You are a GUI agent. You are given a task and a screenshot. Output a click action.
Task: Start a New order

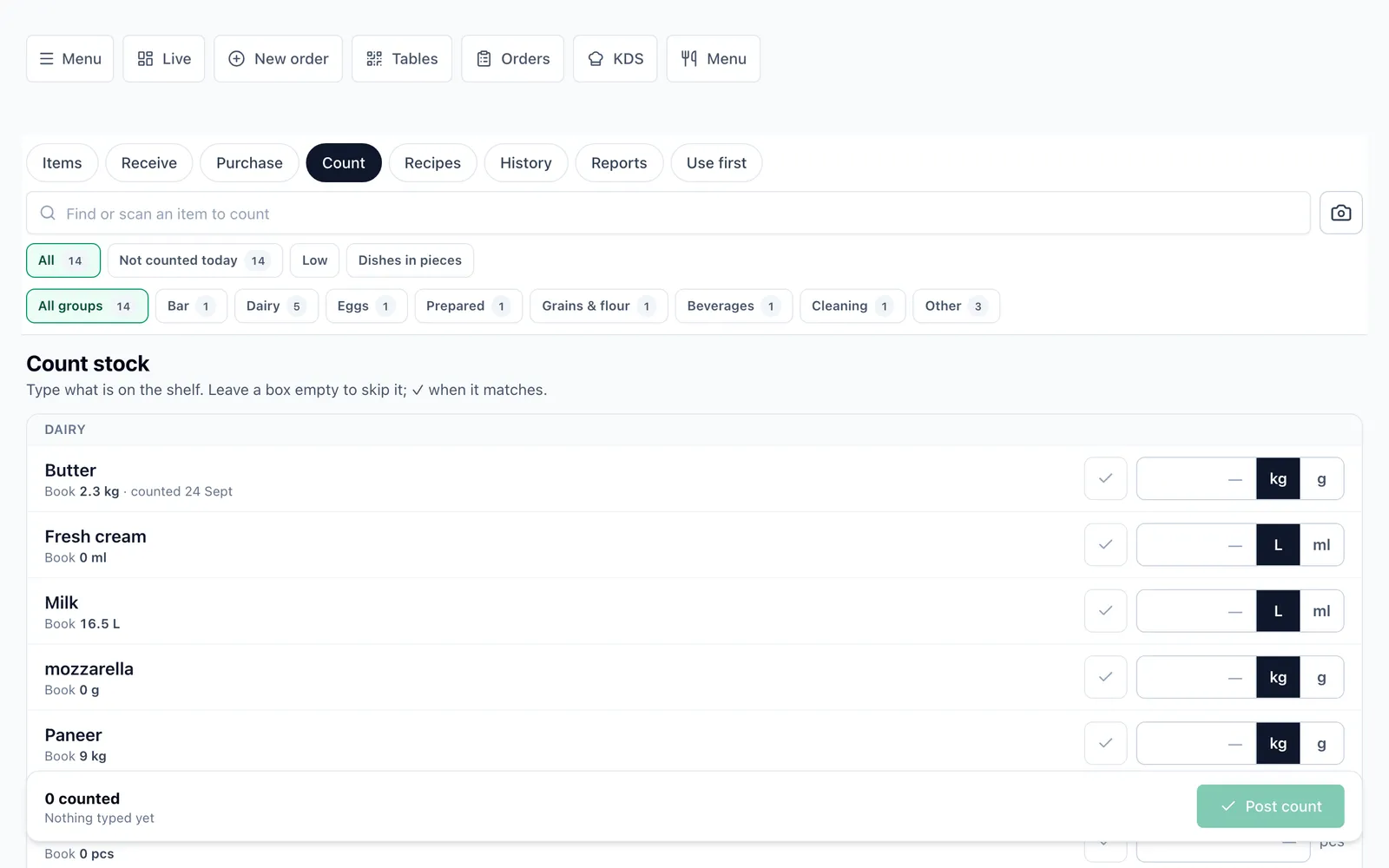(278, 59)
